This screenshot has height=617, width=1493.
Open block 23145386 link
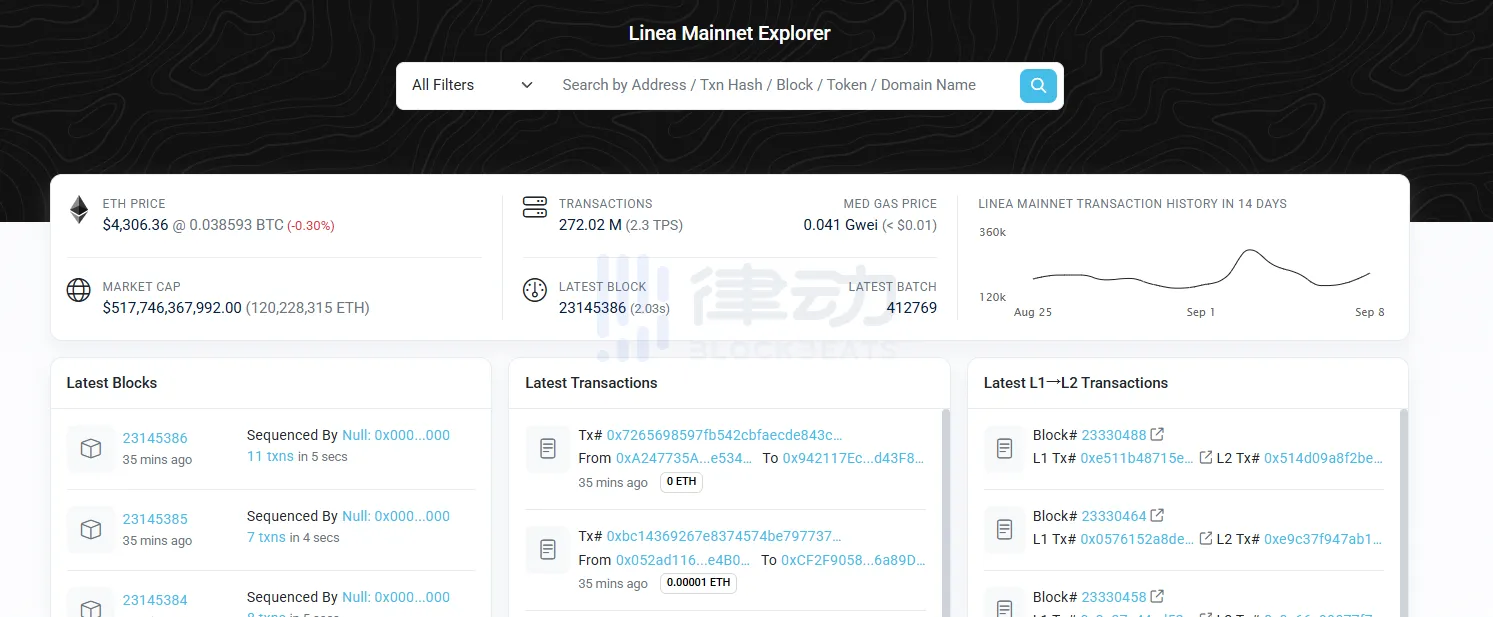point(155,438)
